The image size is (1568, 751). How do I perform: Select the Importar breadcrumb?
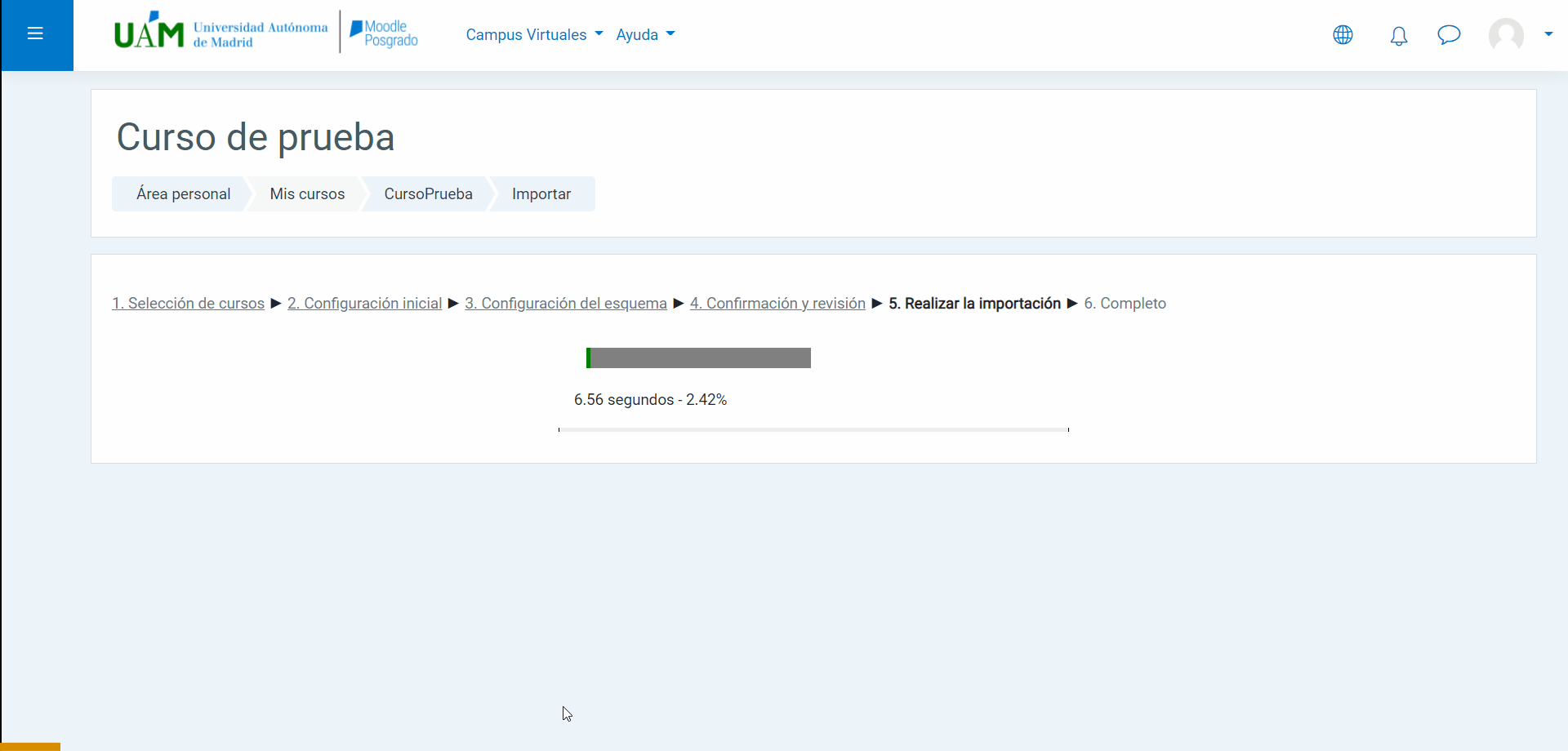pyautogui.click(x=541, y=194)
